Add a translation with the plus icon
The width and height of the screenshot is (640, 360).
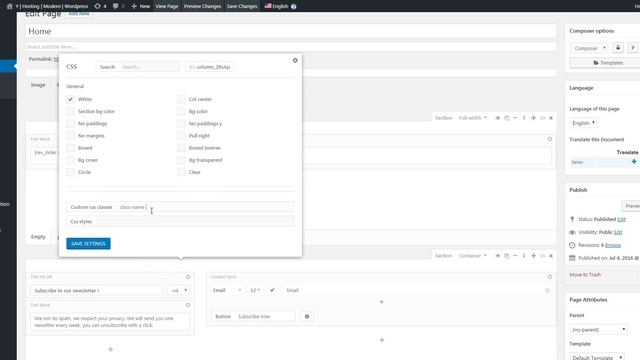click(634, 162)
